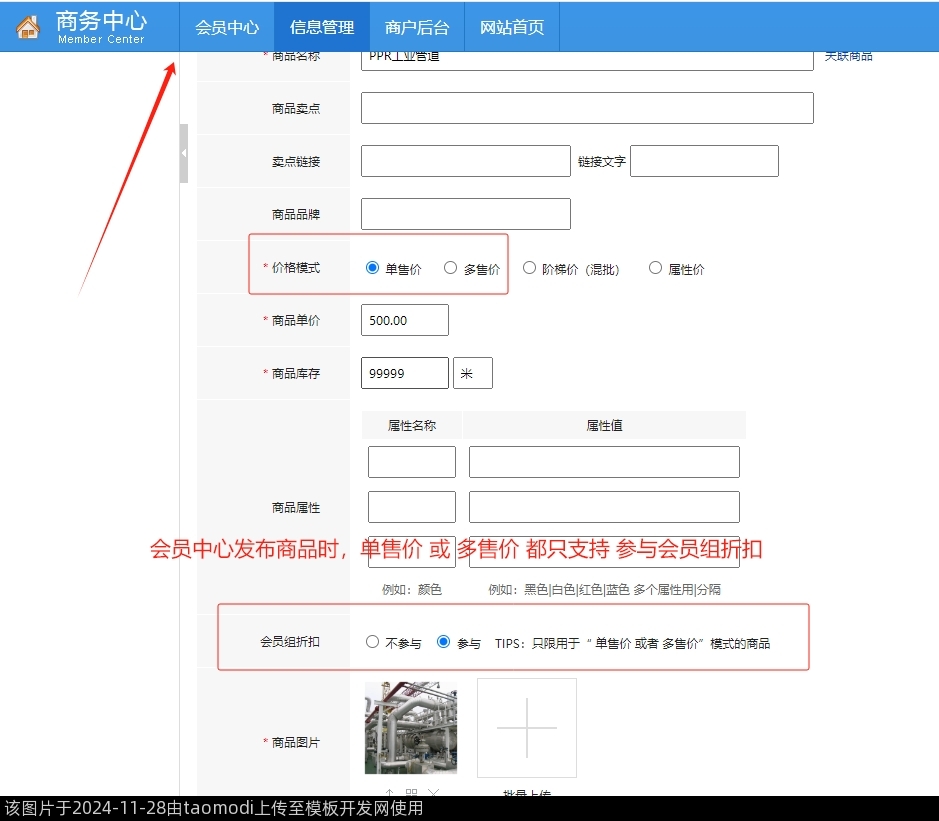Click the 商品卖点 input field

coord(587,108)
